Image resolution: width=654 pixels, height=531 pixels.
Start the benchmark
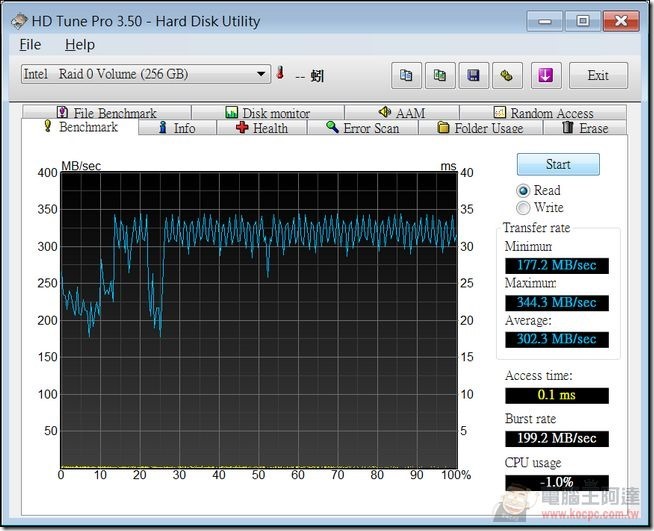pos(558,164)
